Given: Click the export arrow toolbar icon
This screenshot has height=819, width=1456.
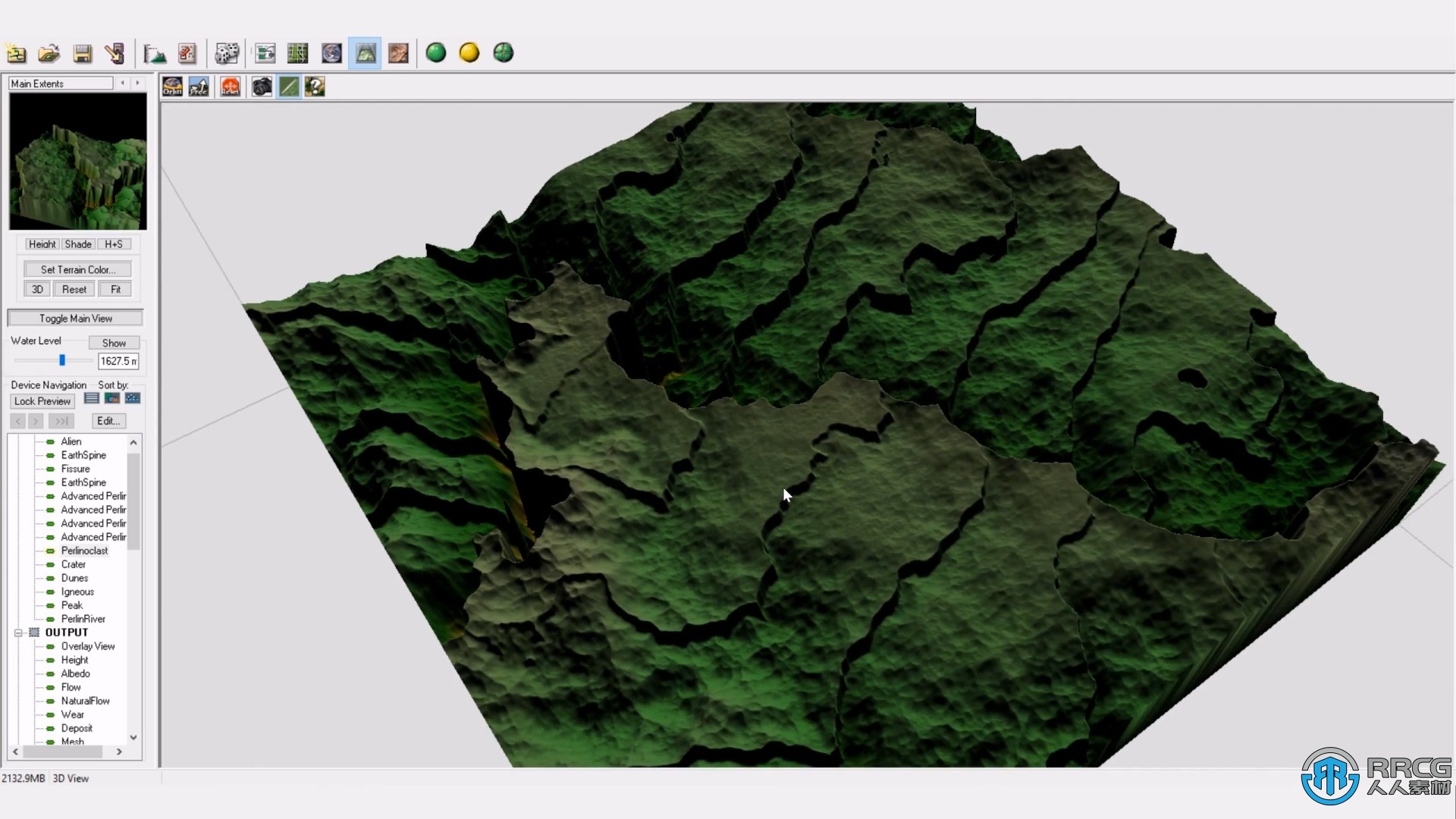Looking at the screenshot, I should click(115, 53).
